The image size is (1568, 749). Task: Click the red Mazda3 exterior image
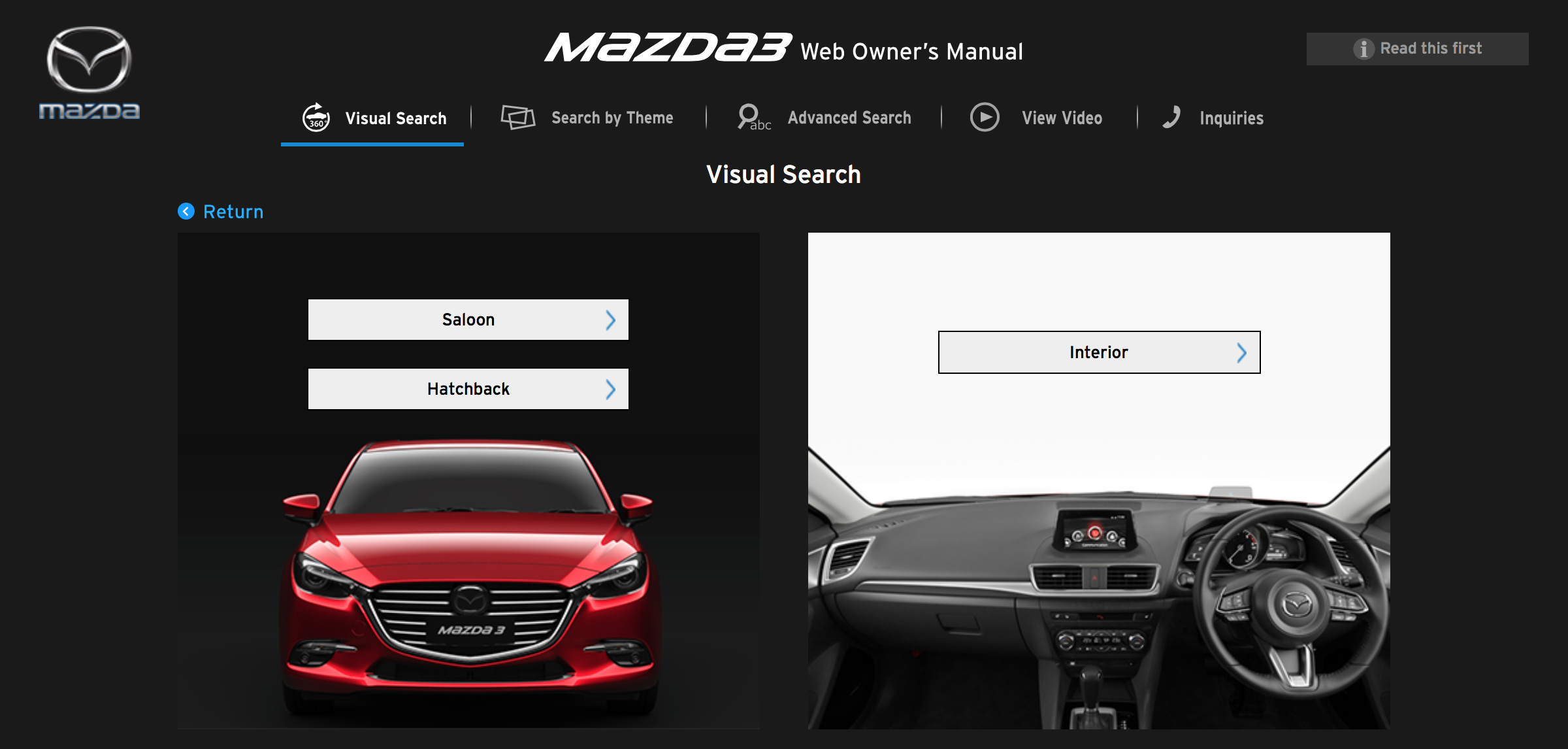pos(468,575)
